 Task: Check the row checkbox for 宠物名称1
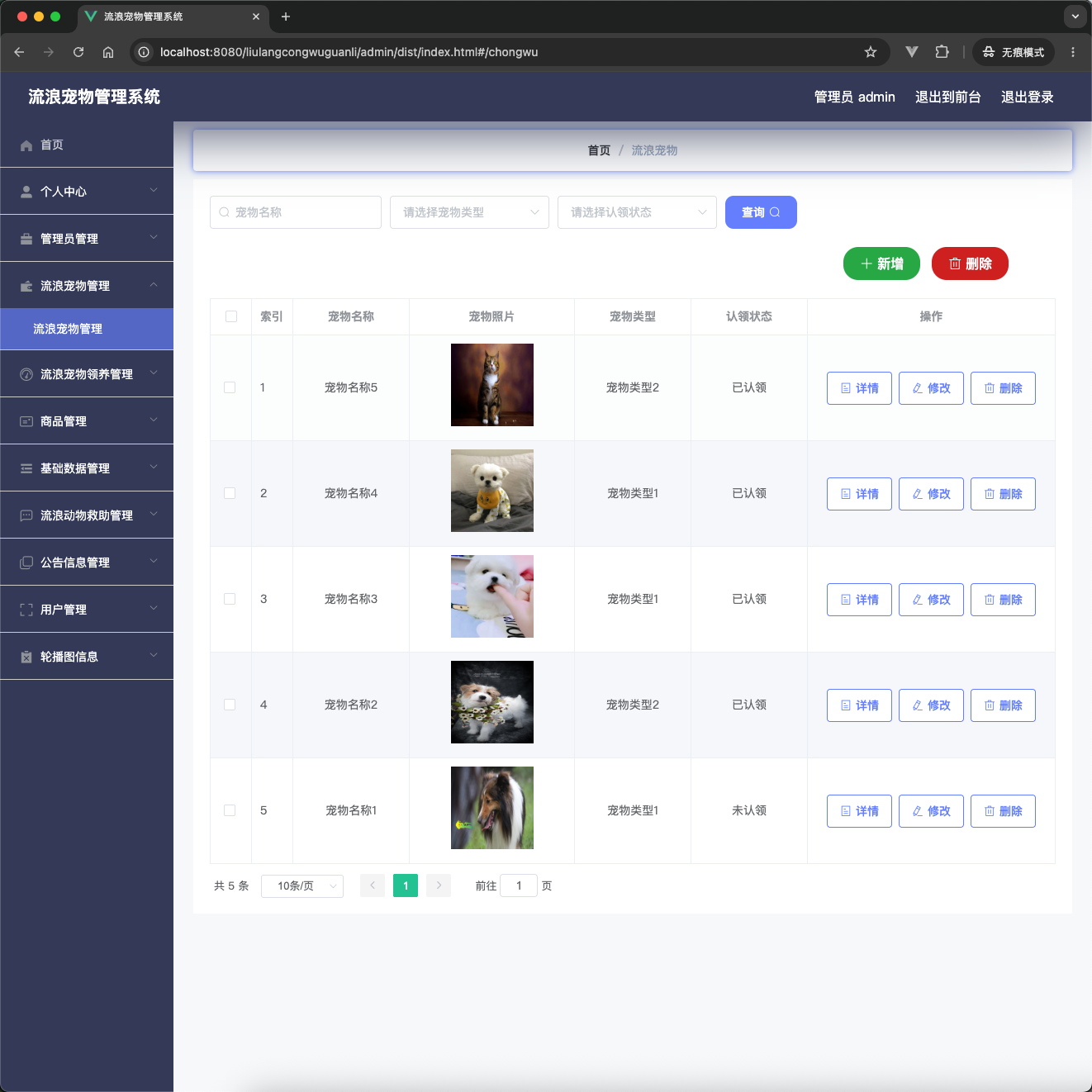coord(230,810)
